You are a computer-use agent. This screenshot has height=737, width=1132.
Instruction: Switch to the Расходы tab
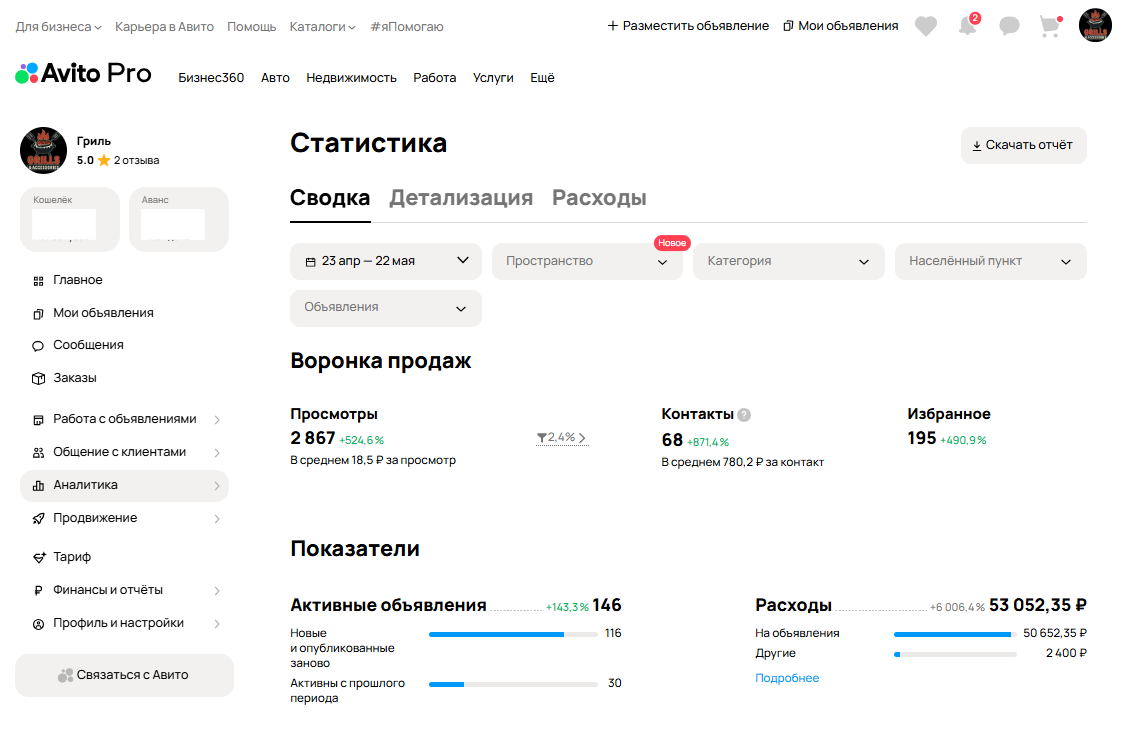(599, 198)
